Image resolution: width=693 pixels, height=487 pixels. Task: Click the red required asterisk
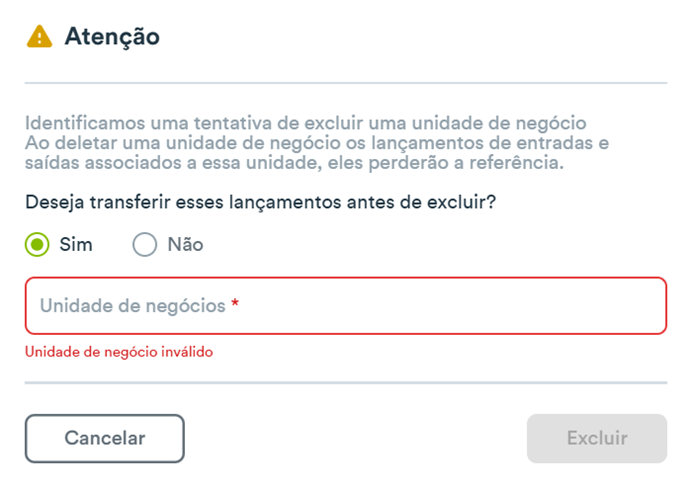(235, 303)
